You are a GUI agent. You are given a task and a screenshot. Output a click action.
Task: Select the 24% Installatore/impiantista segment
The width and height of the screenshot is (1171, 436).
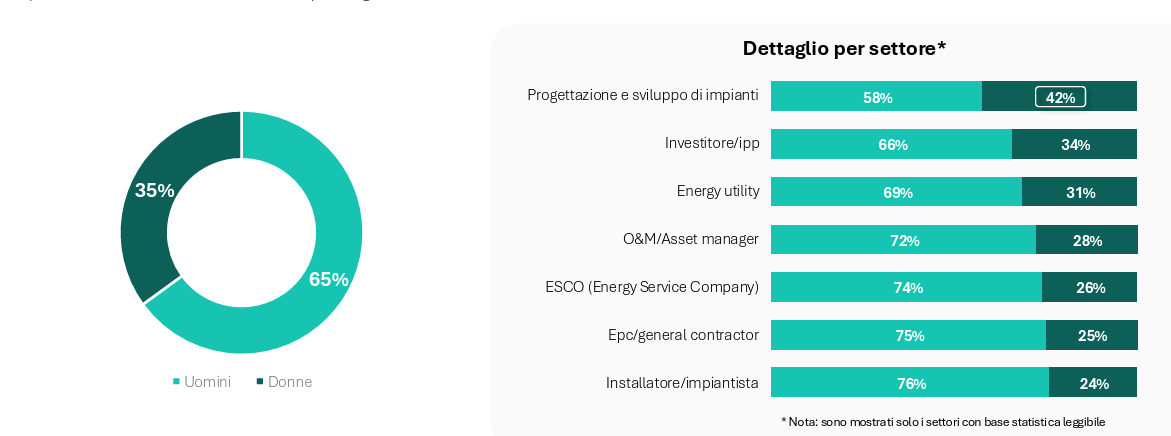(x=1092, y=383)
